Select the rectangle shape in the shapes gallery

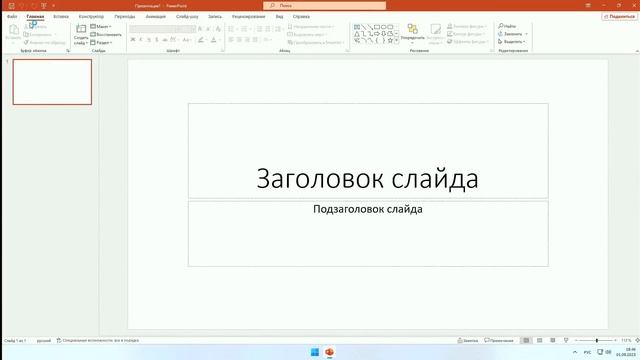377,27
